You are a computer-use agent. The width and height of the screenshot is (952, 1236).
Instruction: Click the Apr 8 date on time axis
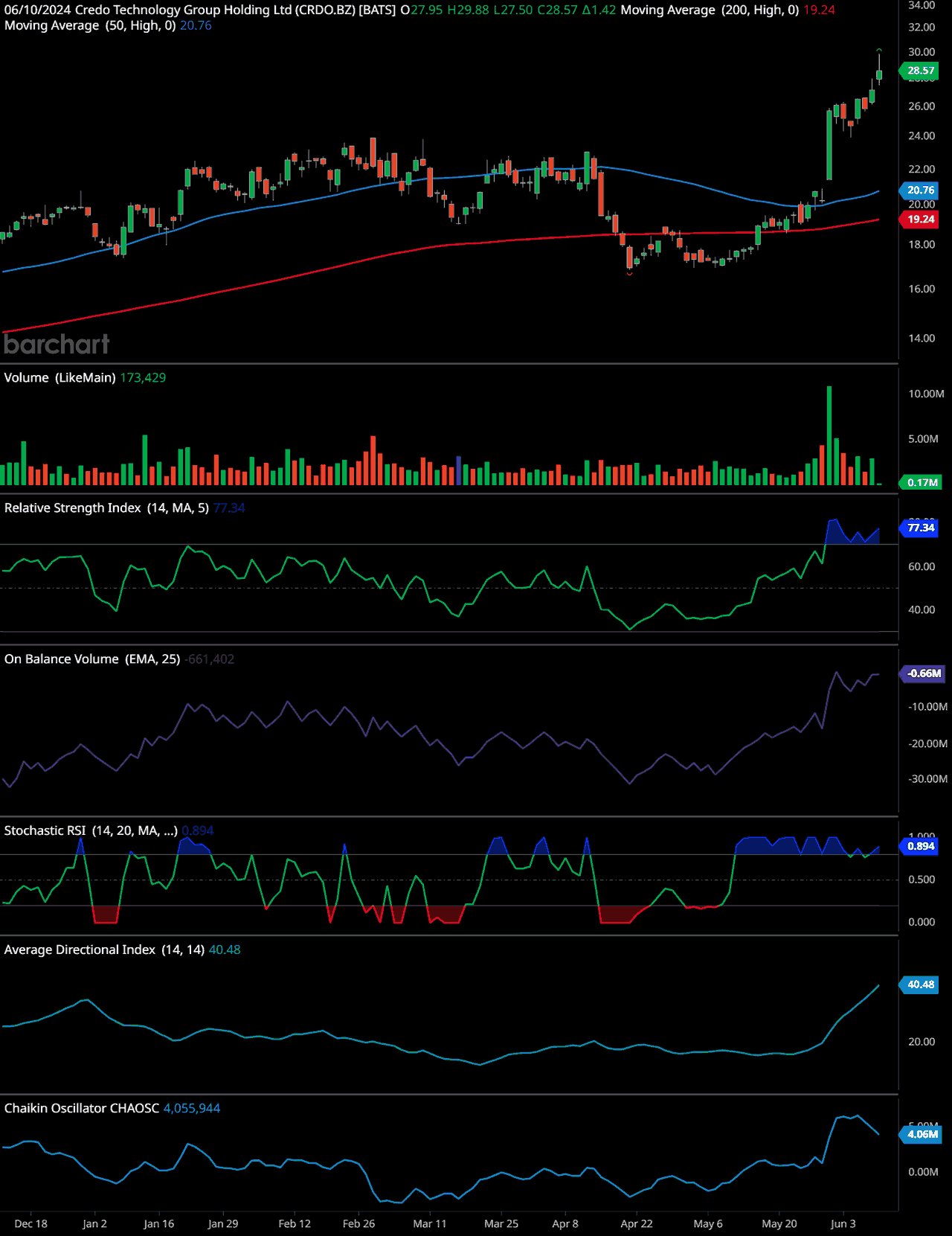tap(565, 1223)
